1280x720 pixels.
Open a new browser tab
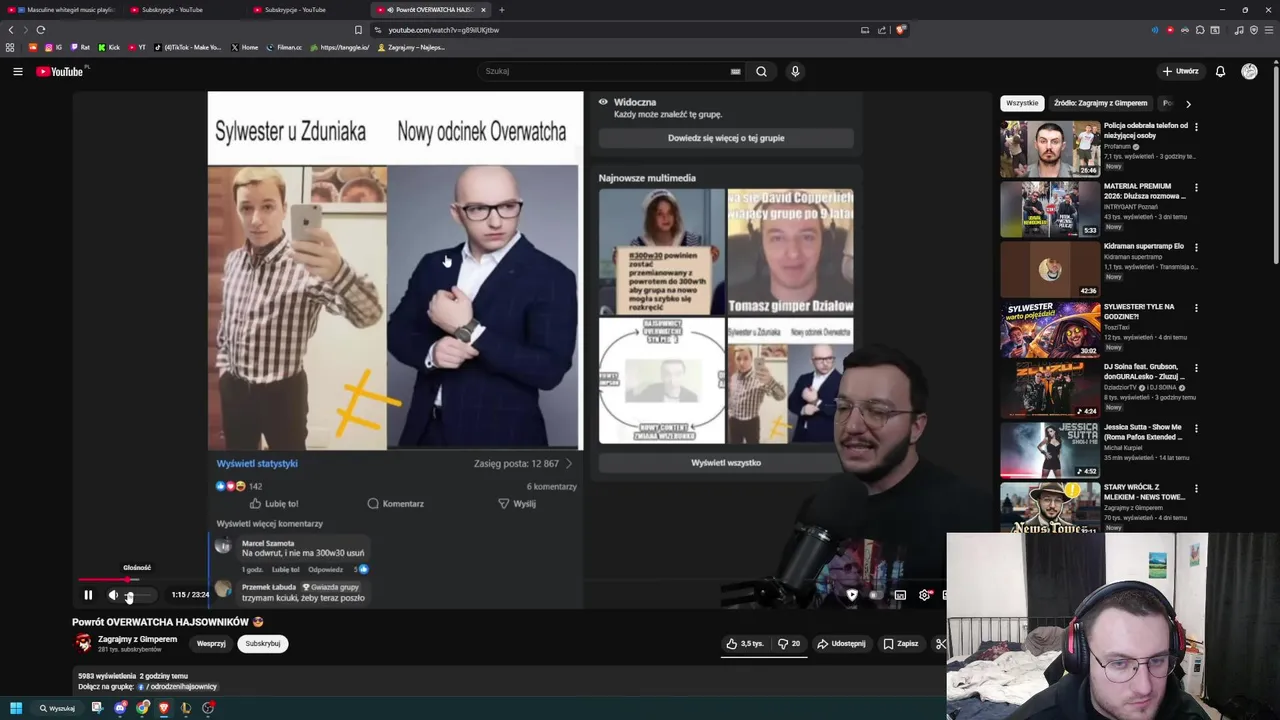click(x=502, y=10)
